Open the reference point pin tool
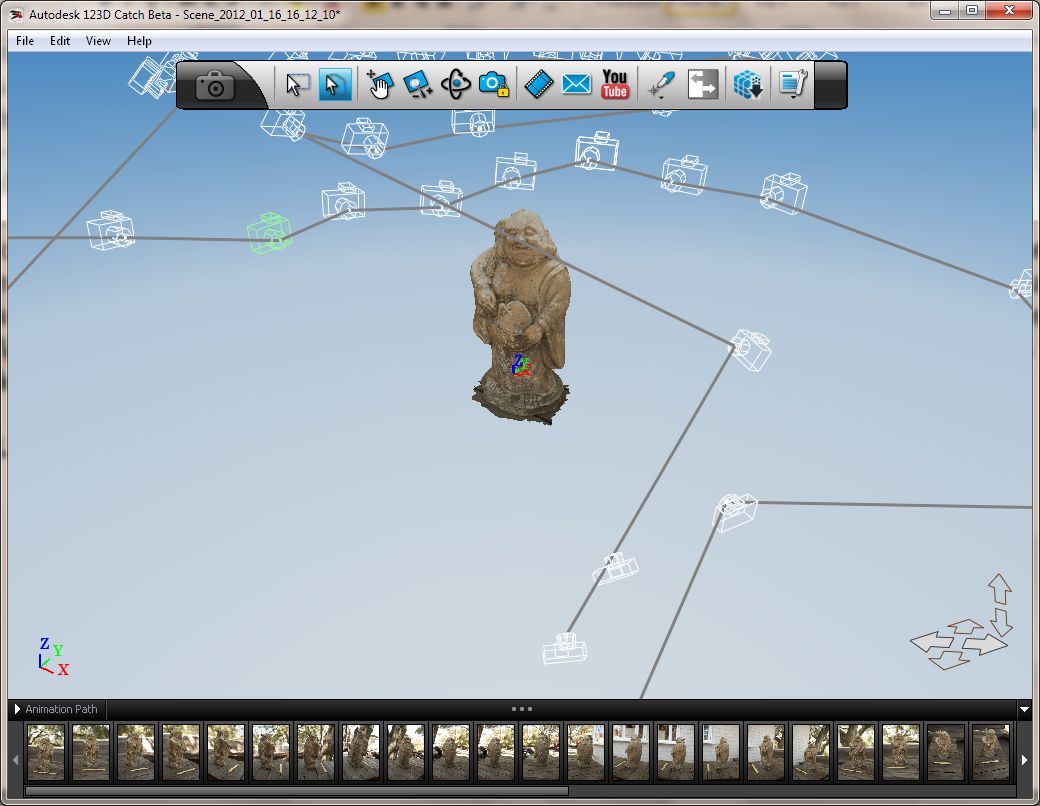The height and width of the screenshot is (806, 1040). tap(661, 85)
